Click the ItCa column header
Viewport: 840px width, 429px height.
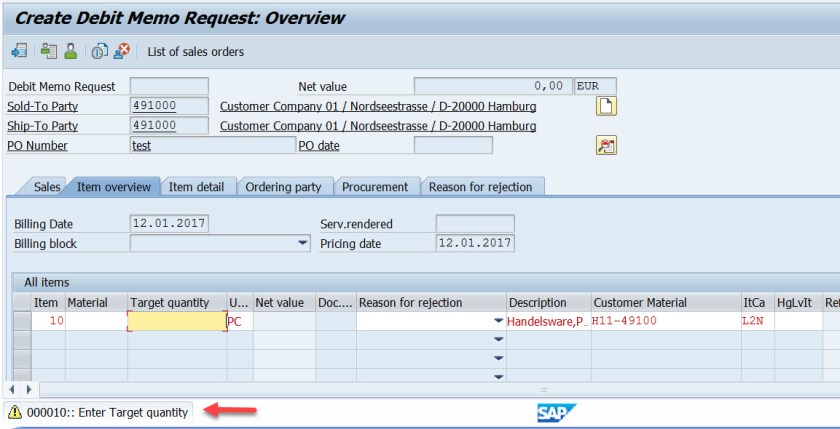click(757, 303)
